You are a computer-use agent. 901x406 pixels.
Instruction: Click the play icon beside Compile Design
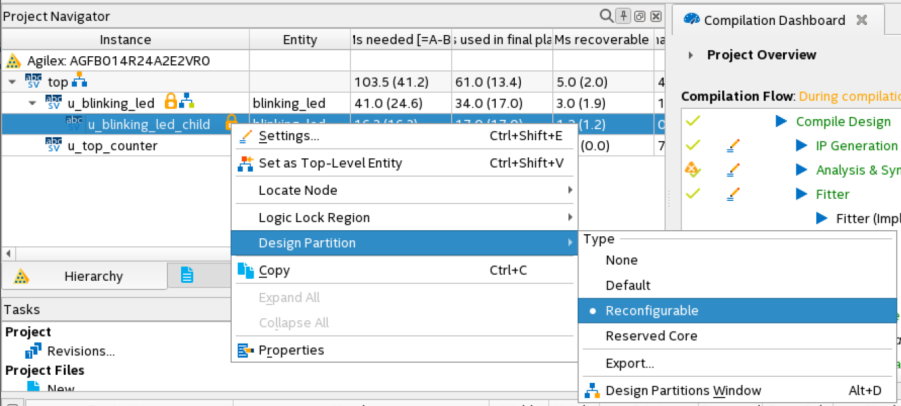pos(782,122)
